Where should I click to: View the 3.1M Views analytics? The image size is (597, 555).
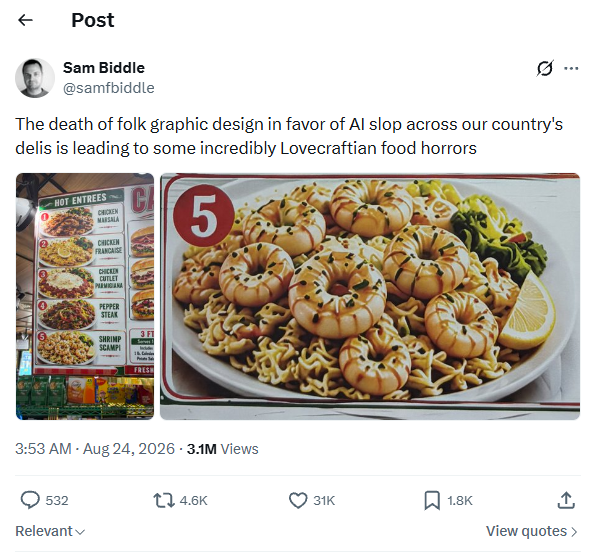222,449
